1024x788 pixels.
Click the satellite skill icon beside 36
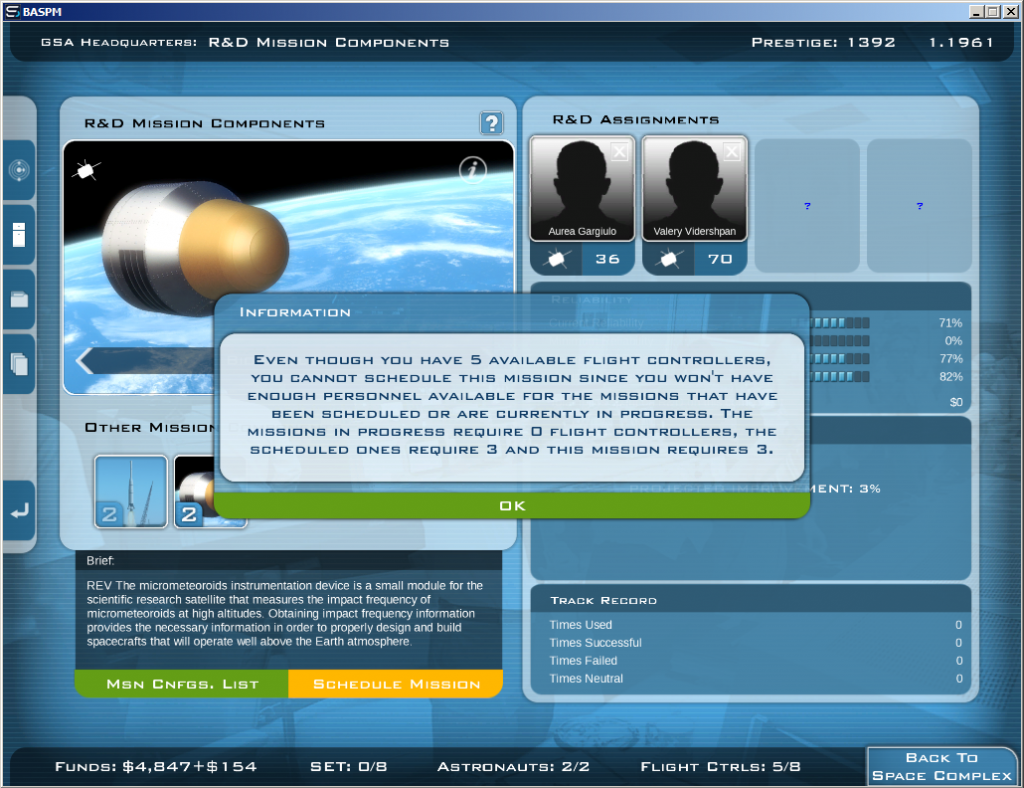pos(556,259)
